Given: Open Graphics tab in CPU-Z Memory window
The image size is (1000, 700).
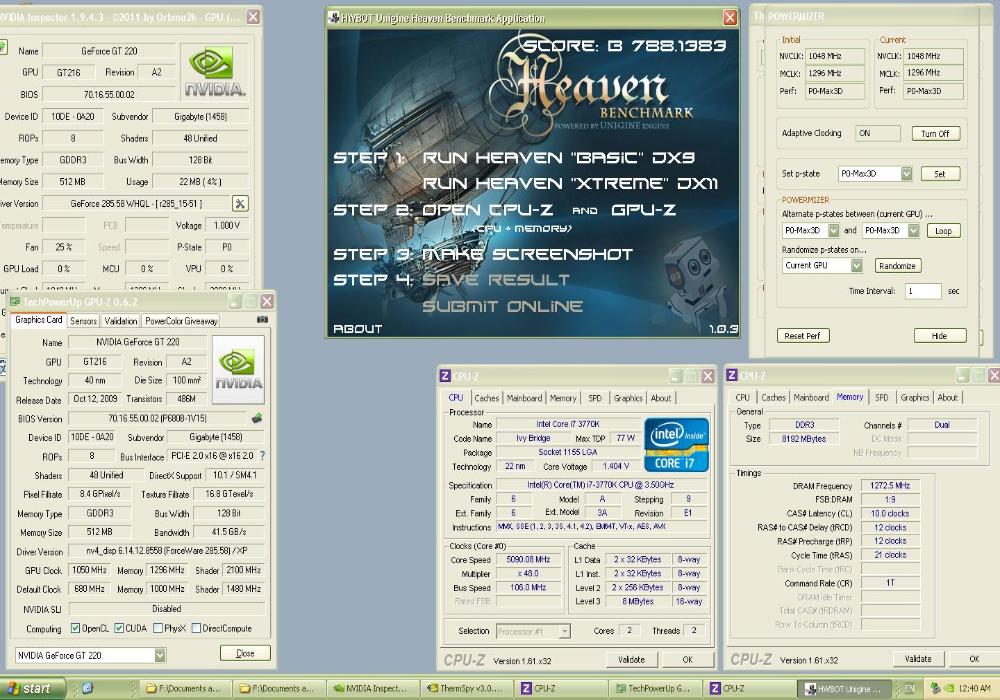Looking at the screenshot, I should tap(915, 397).
